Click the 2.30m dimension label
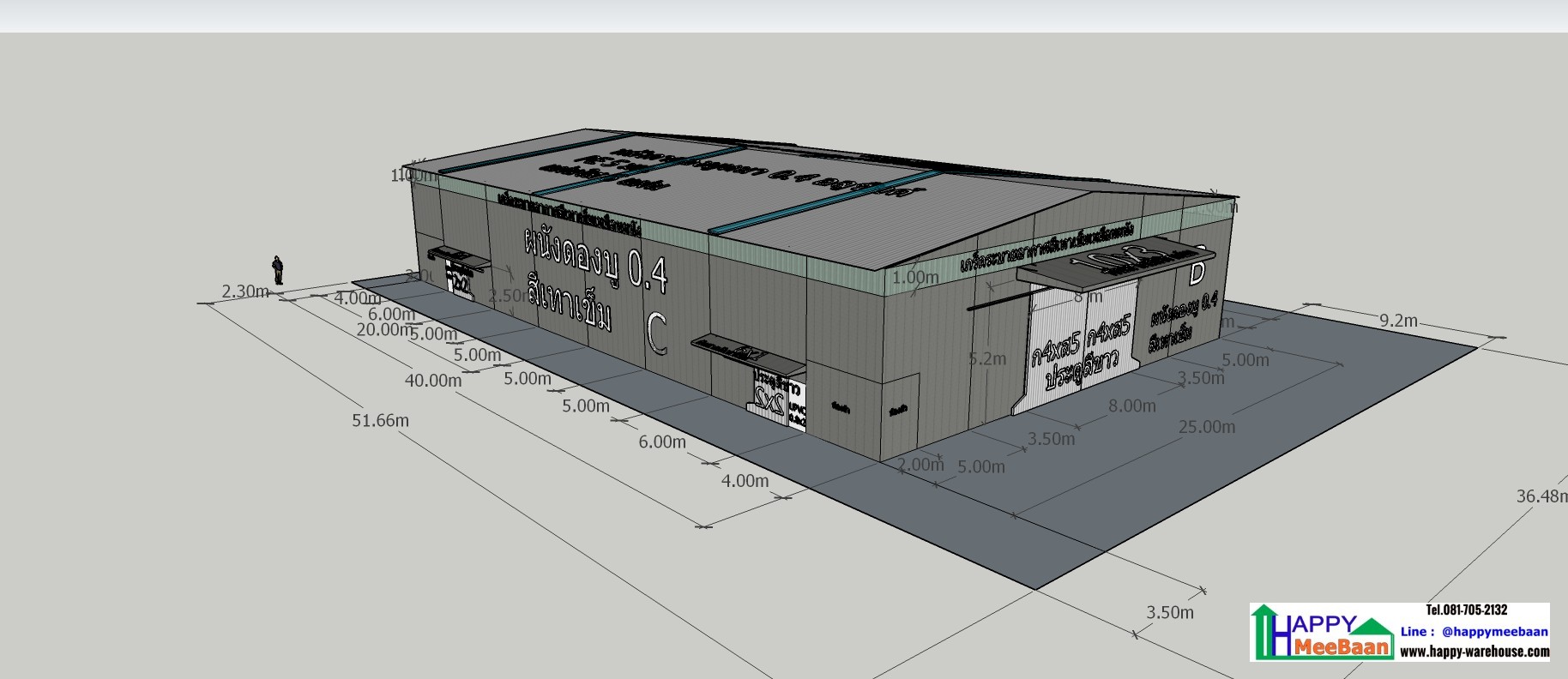Screen dimensions: 1568x679 click(x=245, y=291)
